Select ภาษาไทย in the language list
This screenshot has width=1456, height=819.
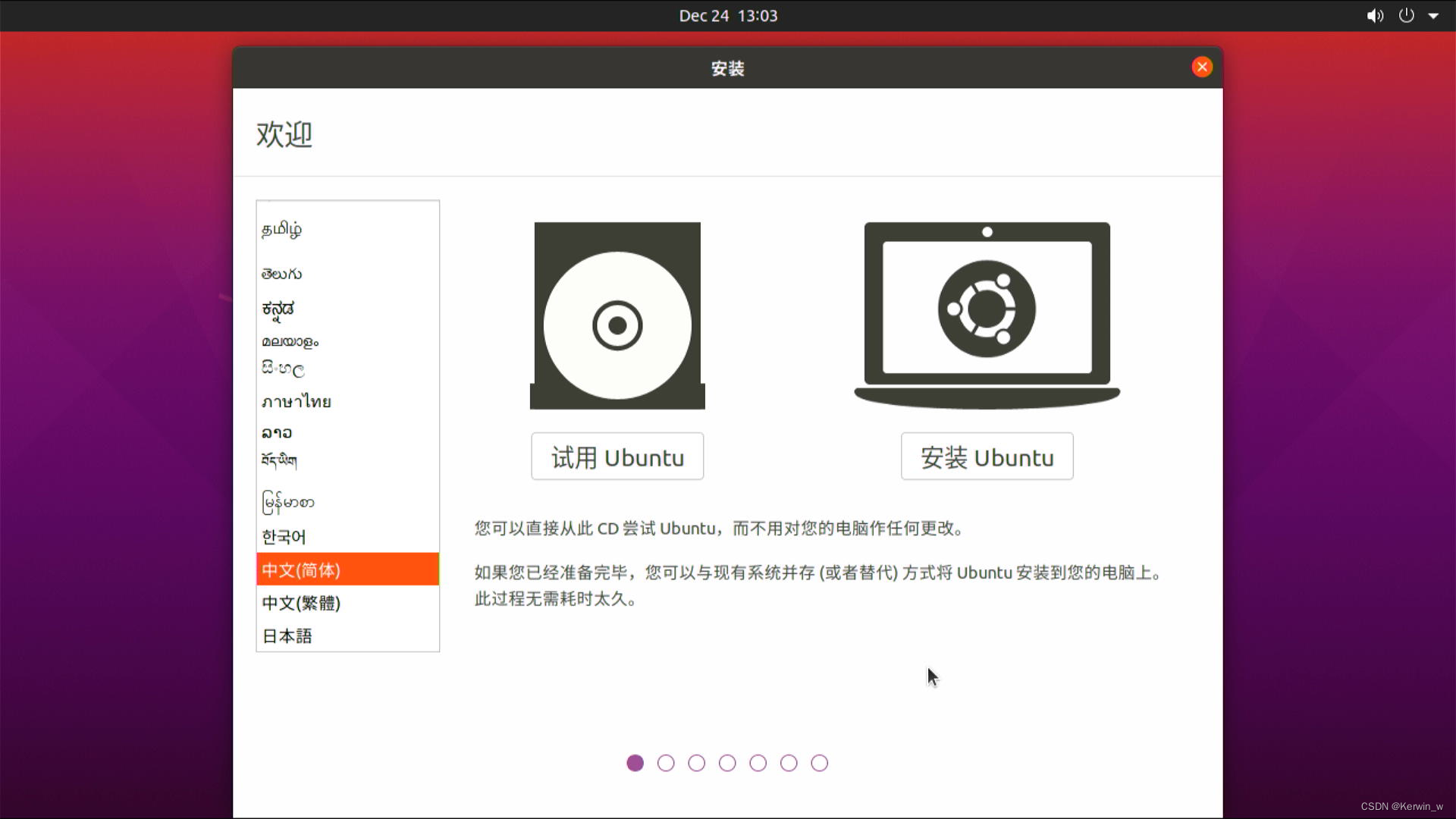click(x=347, y=401)
